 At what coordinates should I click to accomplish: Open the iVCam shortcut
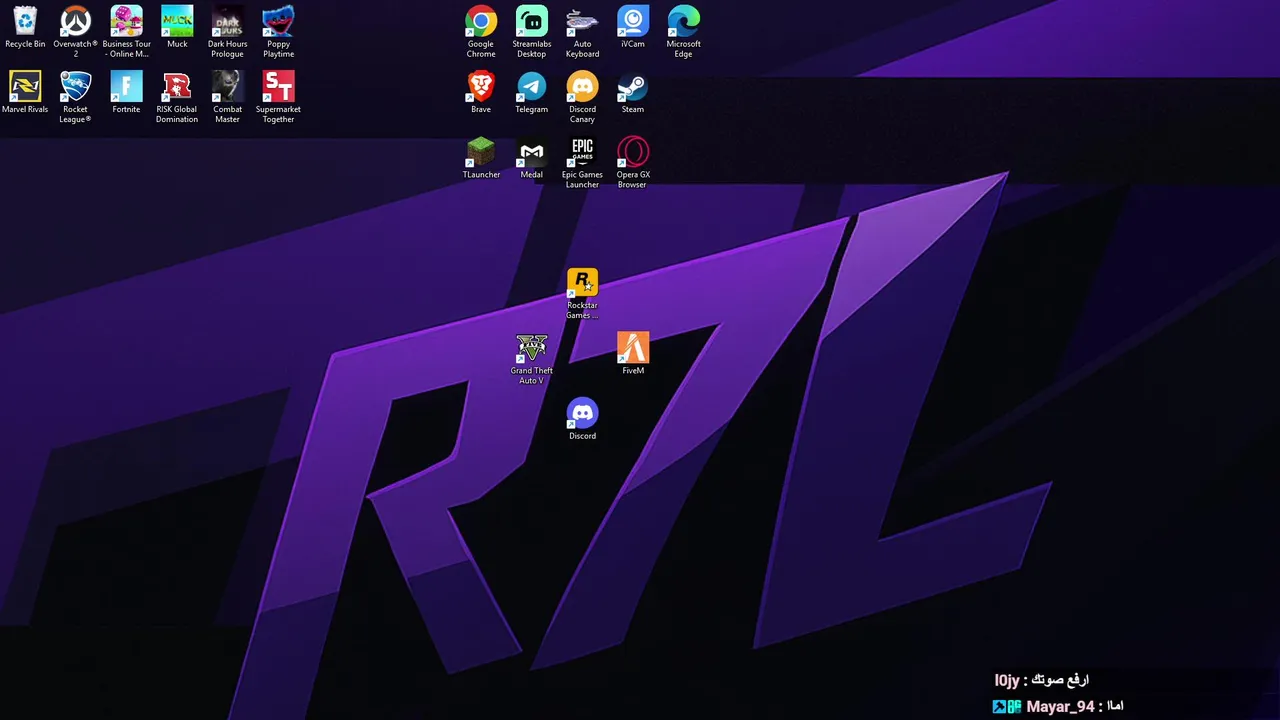pos(633,28)
